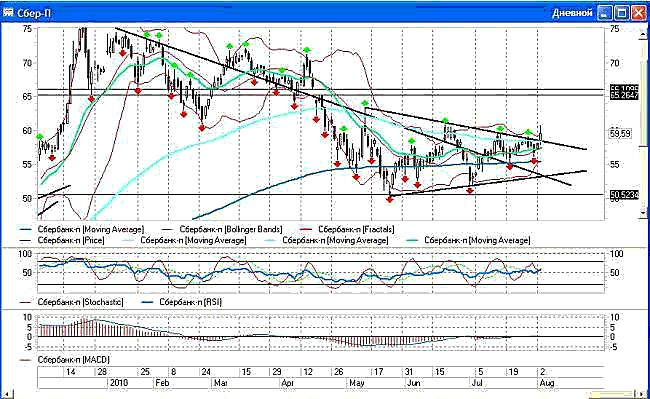The width and height of the screenshot is (650, 399).
Task: Maximize the Сбер-П chart window
Action: click(x=621, y=13)
